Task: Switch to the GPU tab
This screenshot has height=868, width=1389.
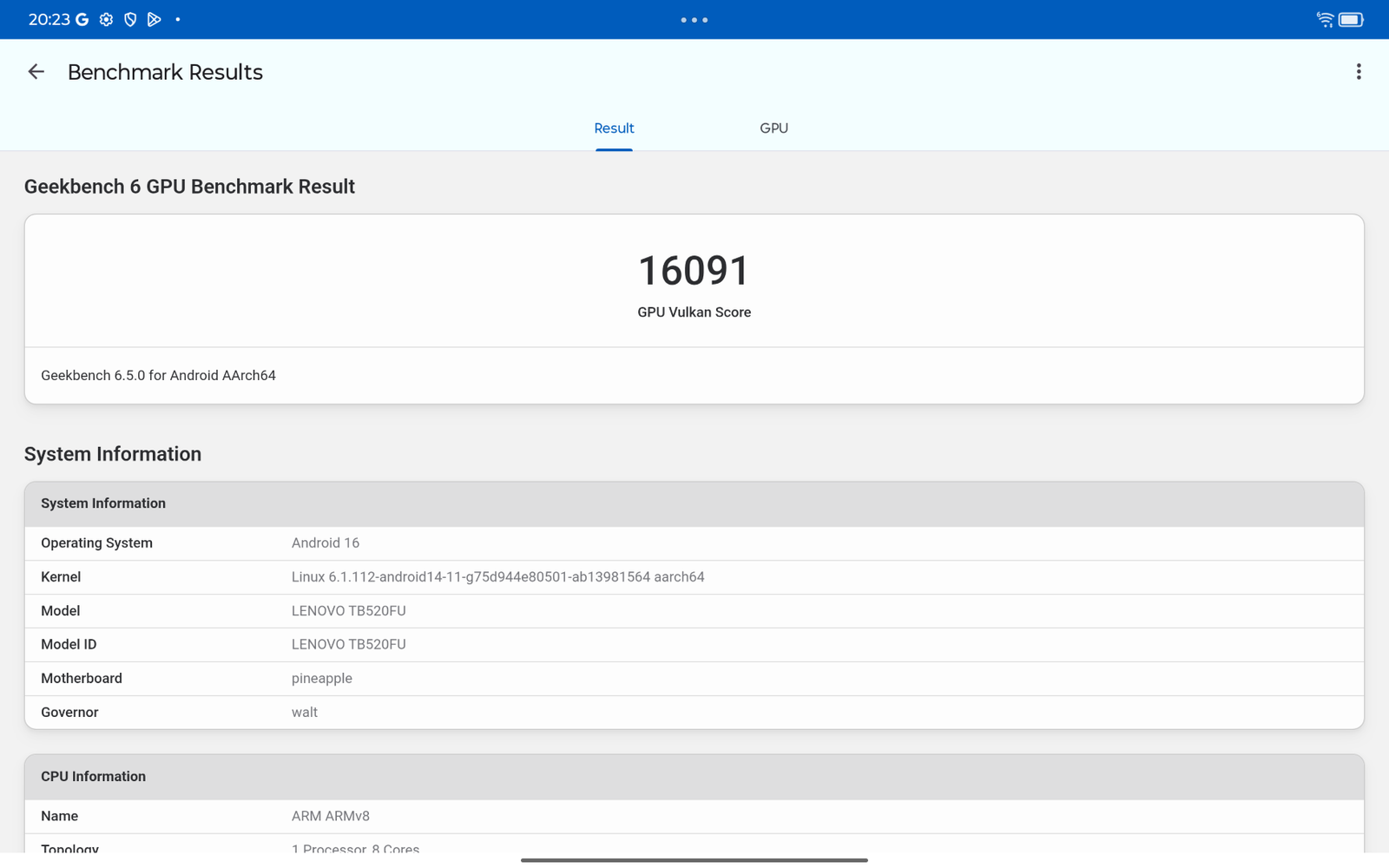Action: pos(773,128)
